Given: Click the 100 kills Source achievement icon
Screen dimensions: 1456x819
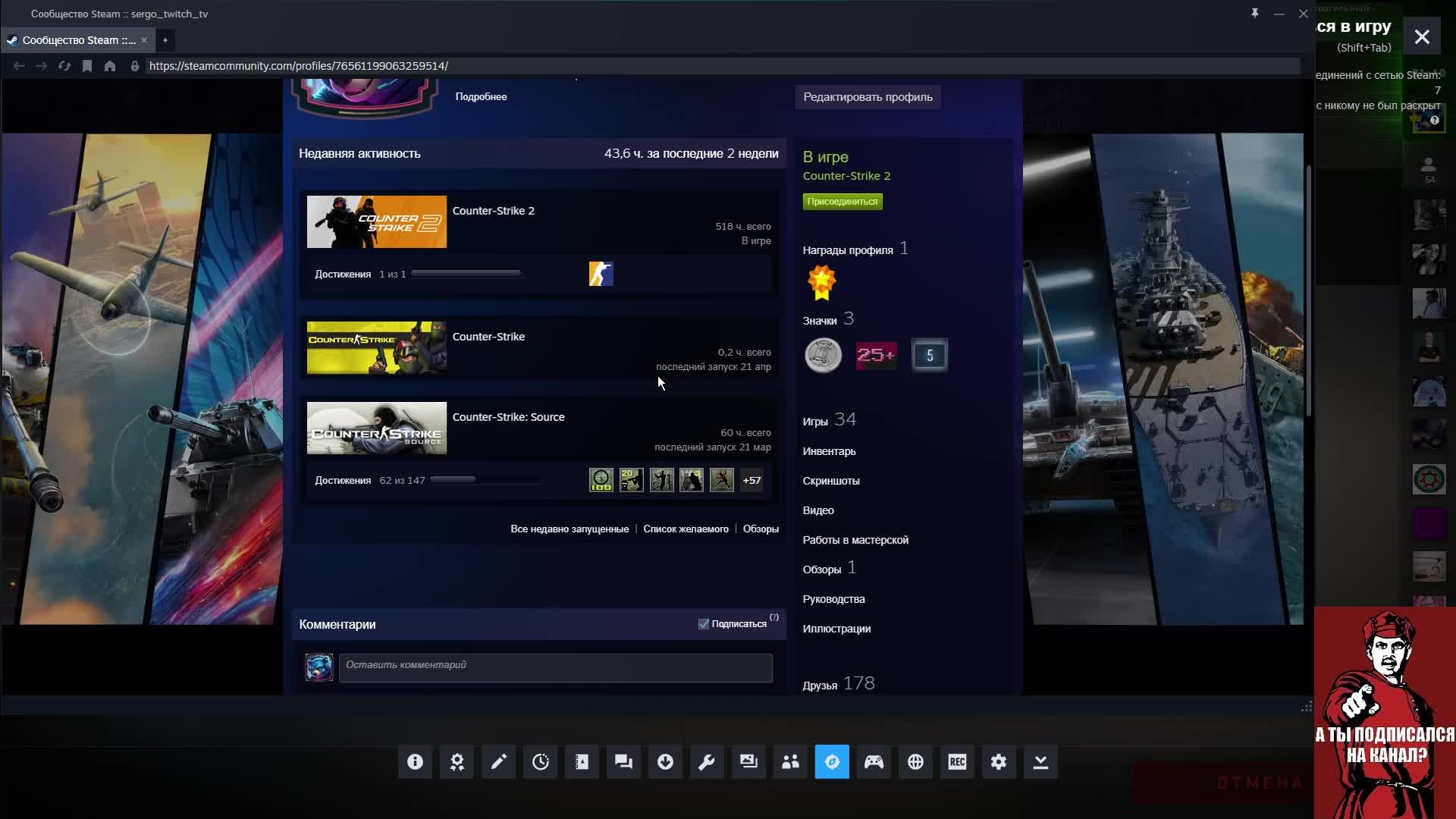Looking at the screenshot, I should point(601,480).
